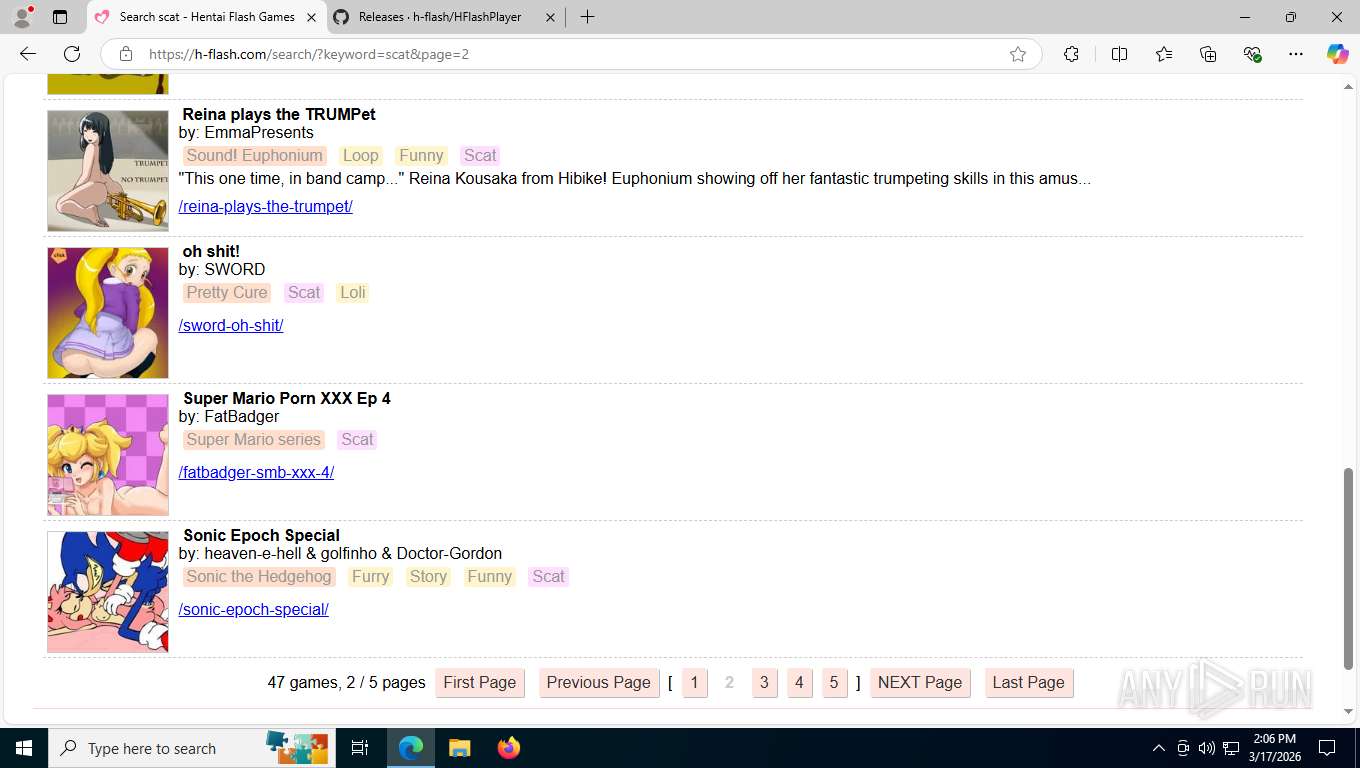Jump to results page 5
This screenshot has width=1360, height=768.
point(834,682)
